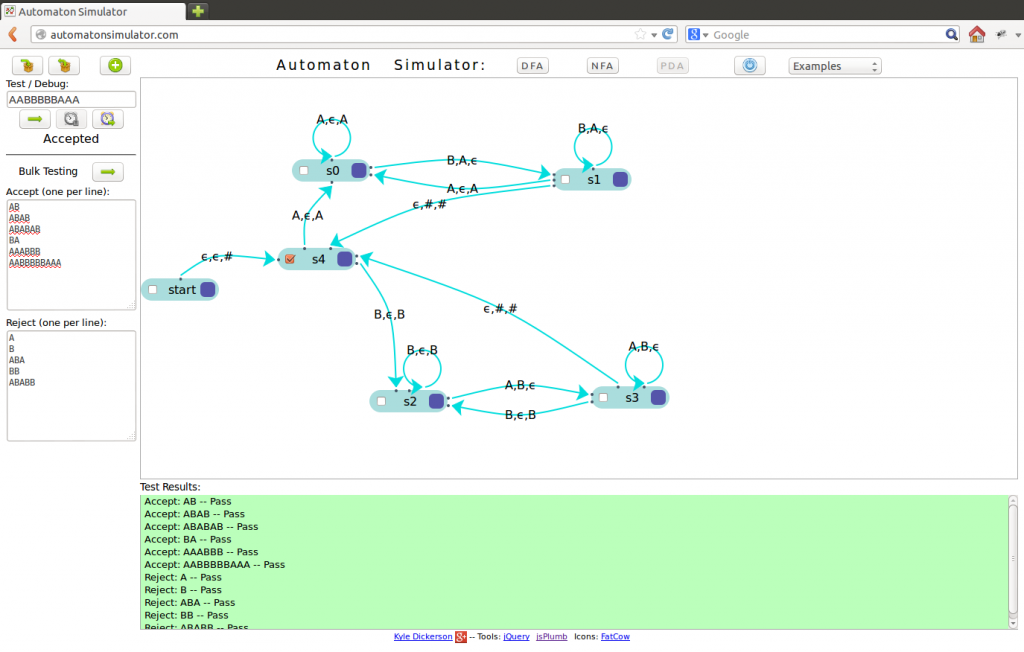Run the test string with the green arrow
This screenshot has width=1024, height=652.
click(x=34, y=119)
